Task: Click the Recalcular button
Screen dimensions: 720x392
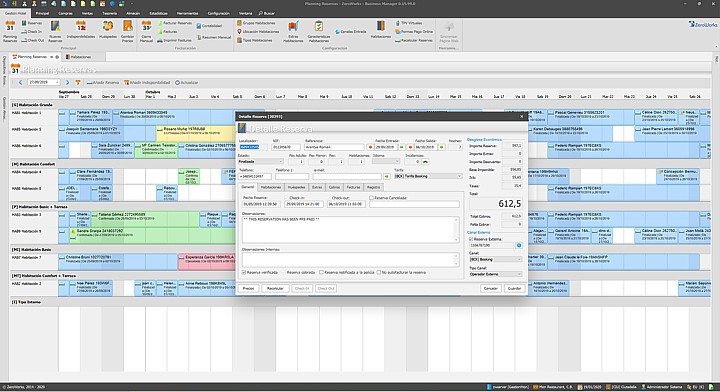Action: [275, 288]
